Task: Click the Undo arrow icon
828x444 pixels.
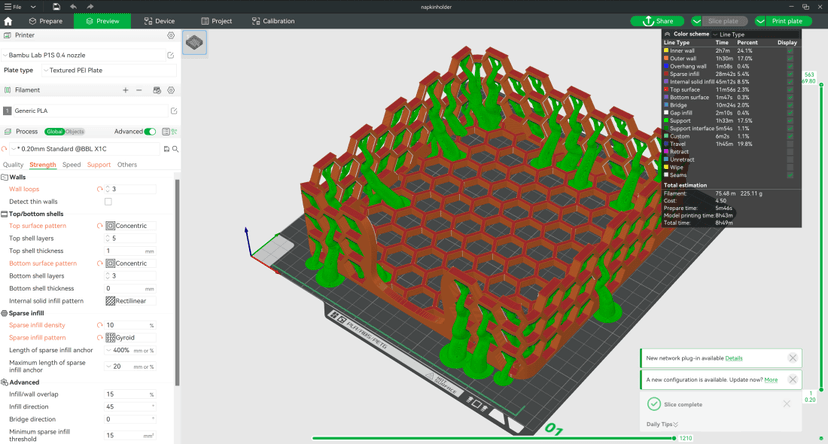Action: pyautogui.click(x=73, y=7)
